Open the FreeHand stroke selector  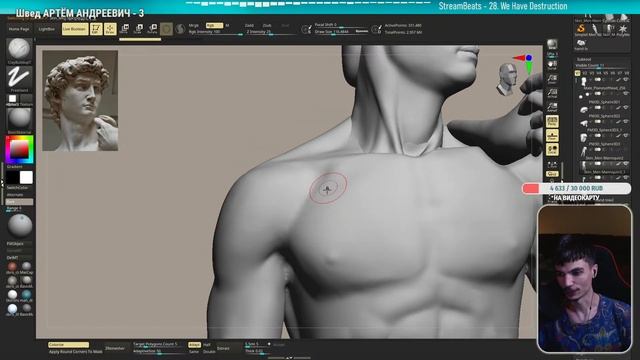[x=19, y=78]
